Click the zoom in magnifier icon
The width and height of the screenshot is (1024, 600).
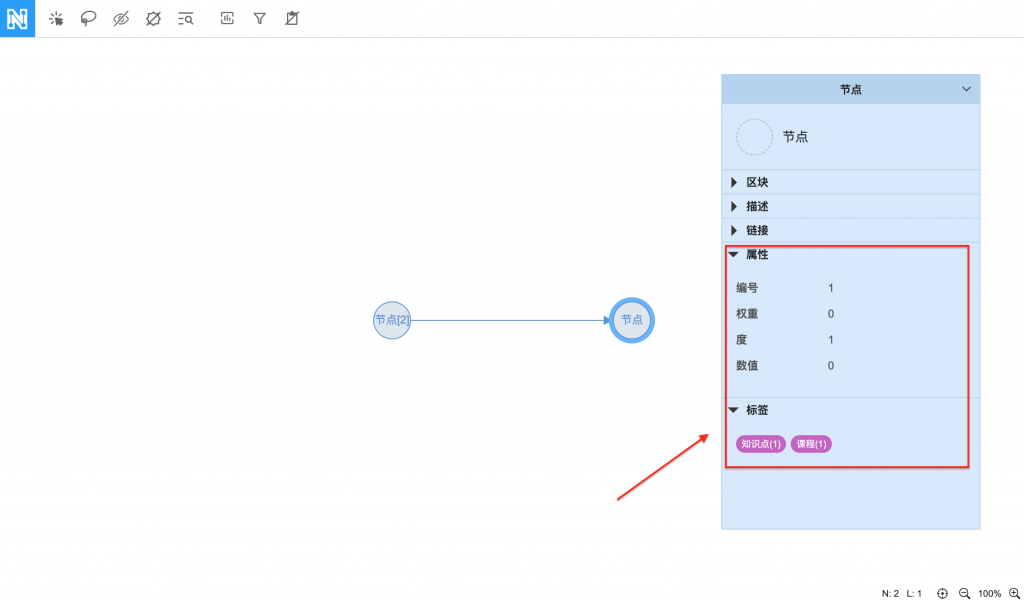point(1013,593)
